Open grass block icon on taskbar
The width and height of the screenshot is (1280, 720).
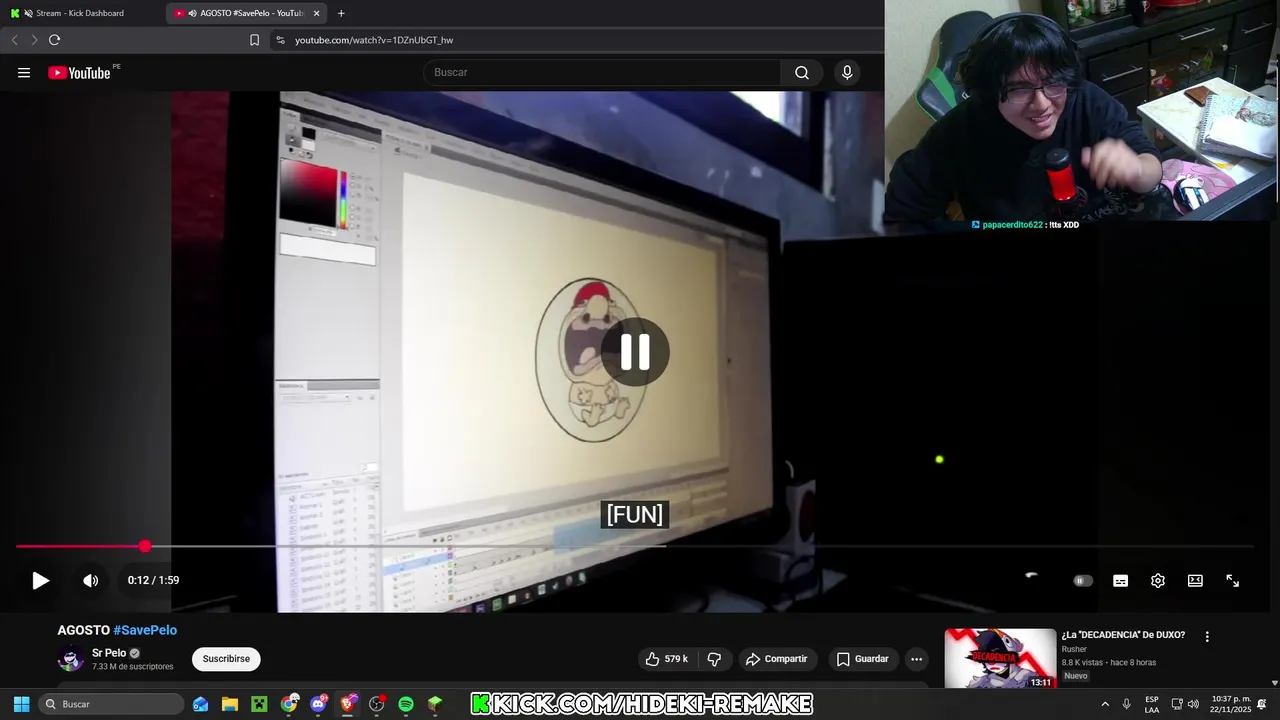(435, 704)
